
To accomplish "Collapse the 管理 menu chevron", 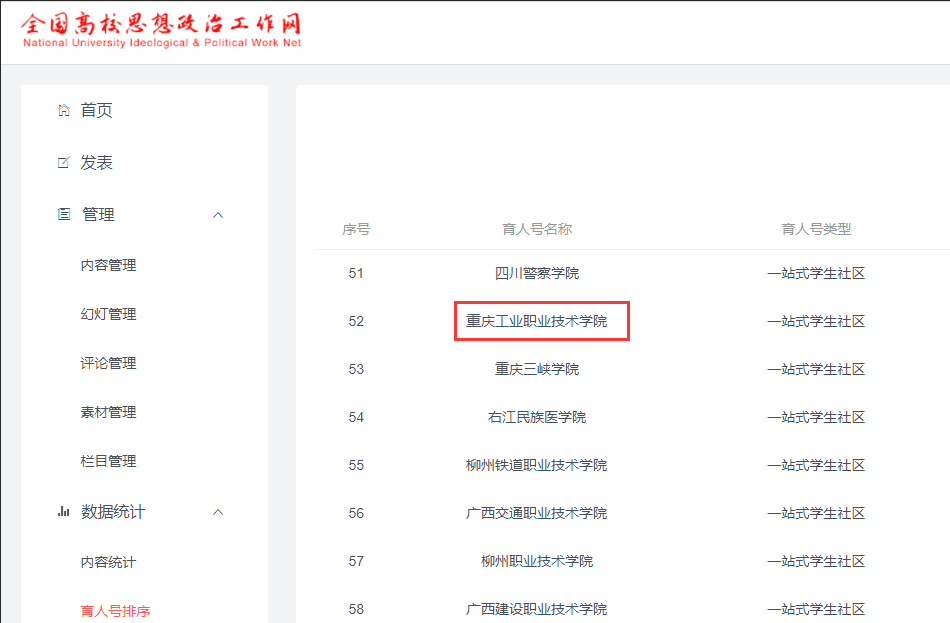I will coord(218,215).
